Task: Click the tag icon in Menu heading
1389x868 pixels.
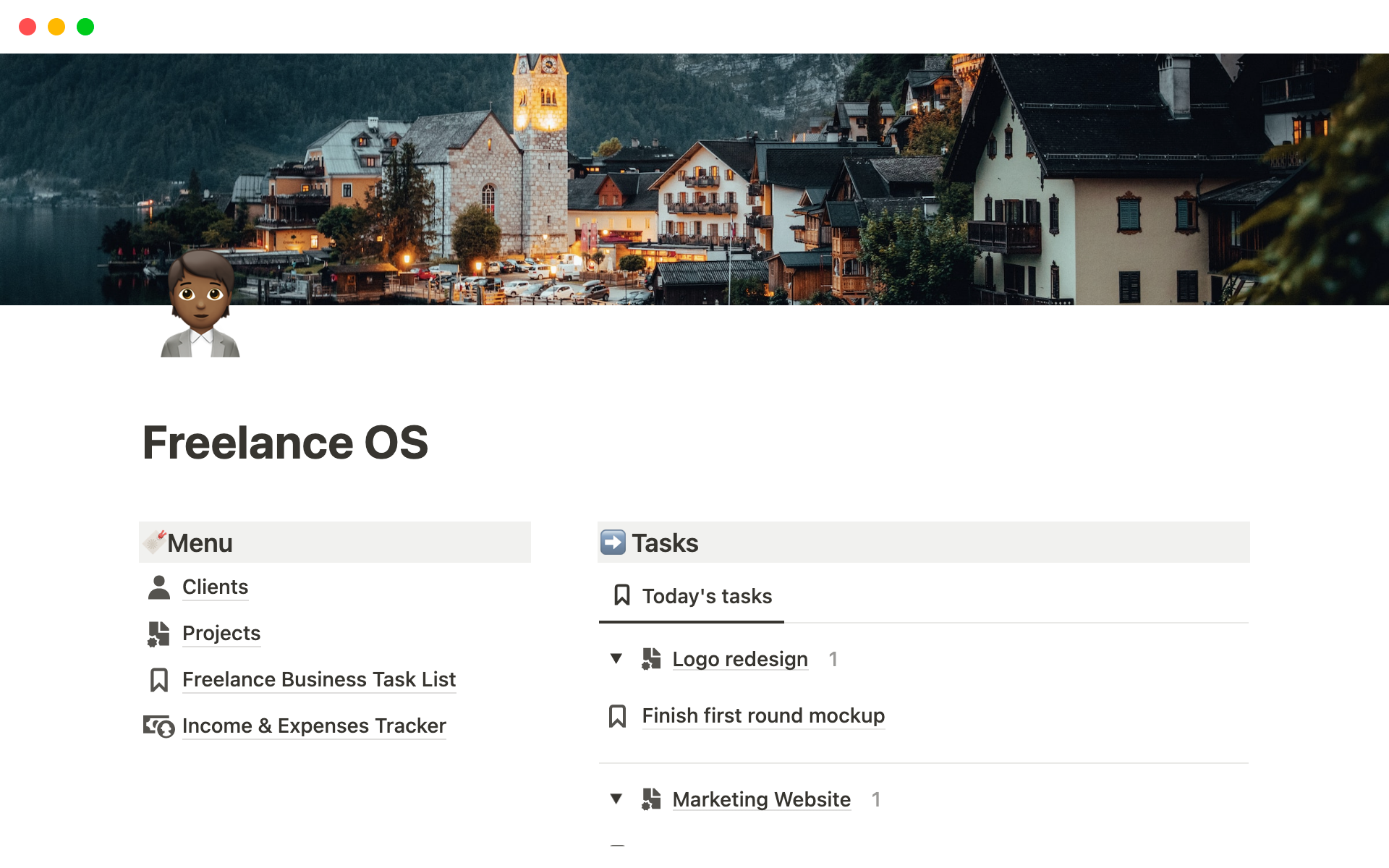Action: tap(154, 541)
